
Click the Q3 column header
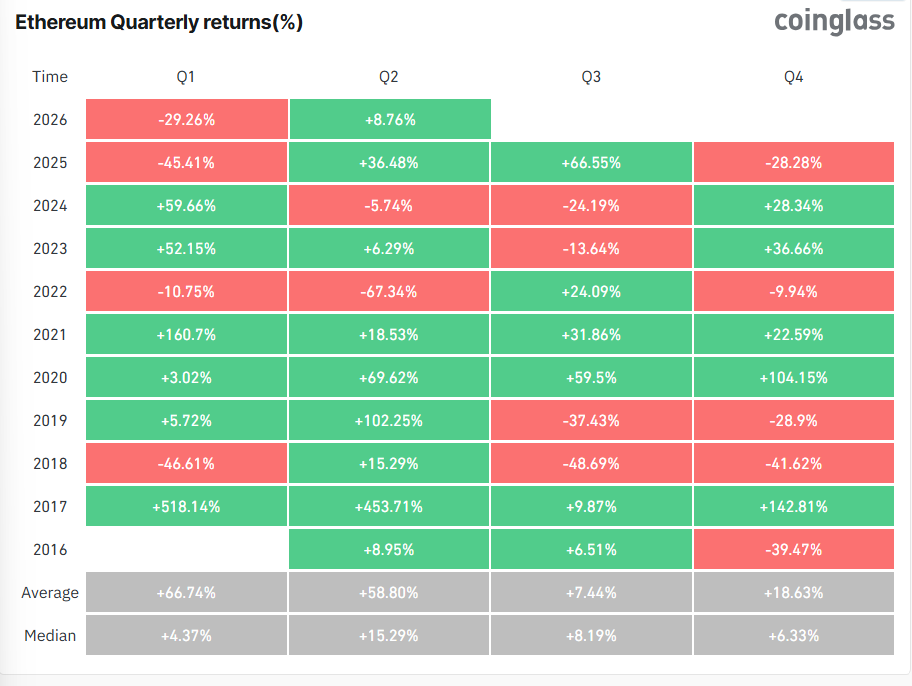tap(591, 77)
